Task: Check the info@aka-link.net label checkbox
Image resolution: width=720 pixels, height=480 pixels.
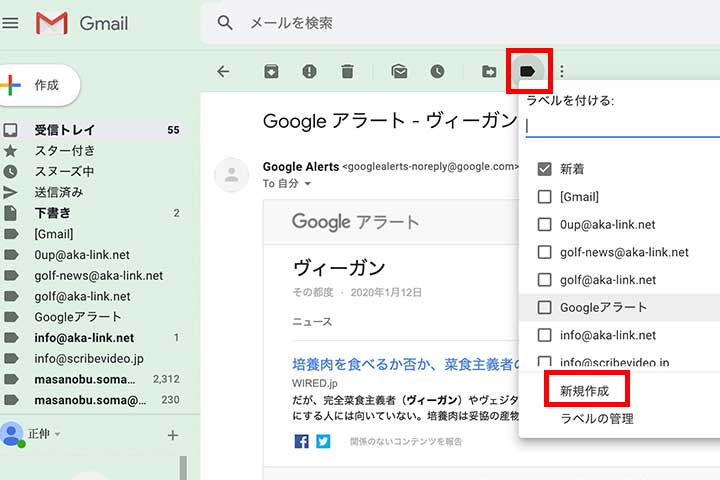Action: (544, 335)
